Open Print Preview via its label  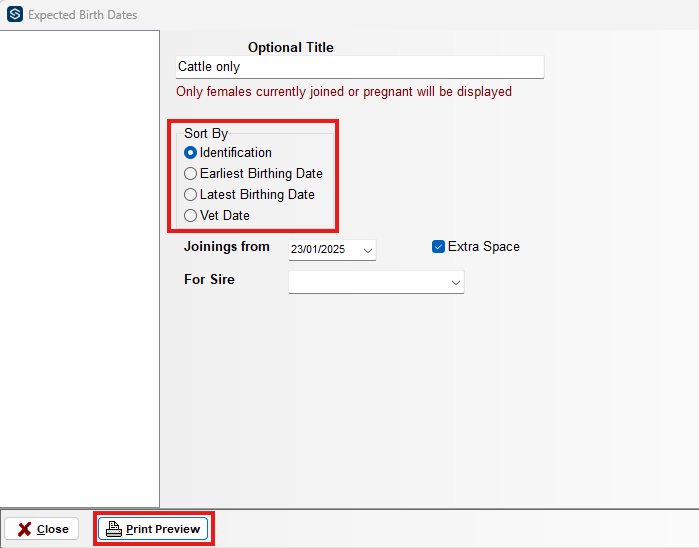163,529
